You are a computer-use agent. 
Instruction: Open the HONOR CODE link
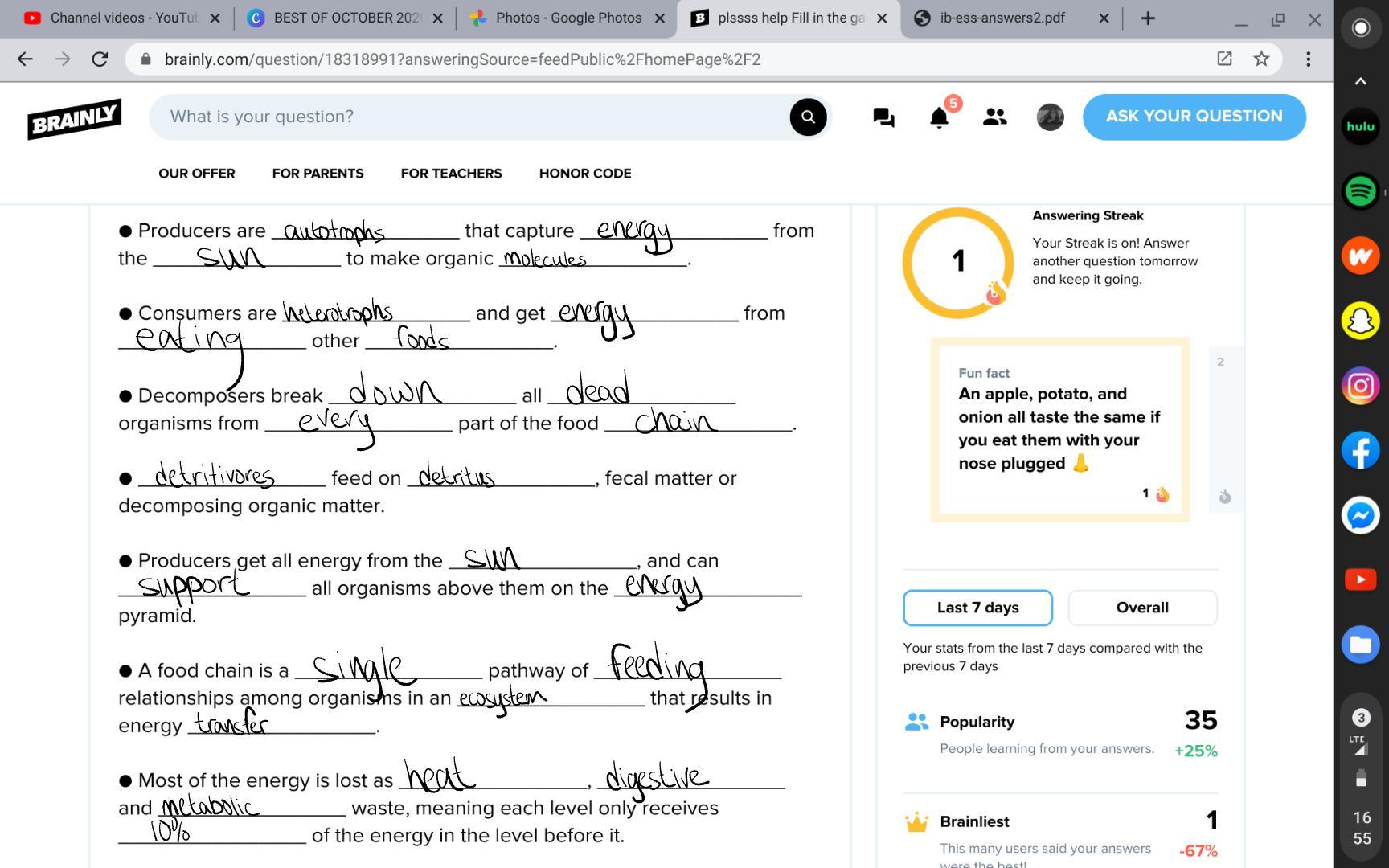[x=585, y=174]
